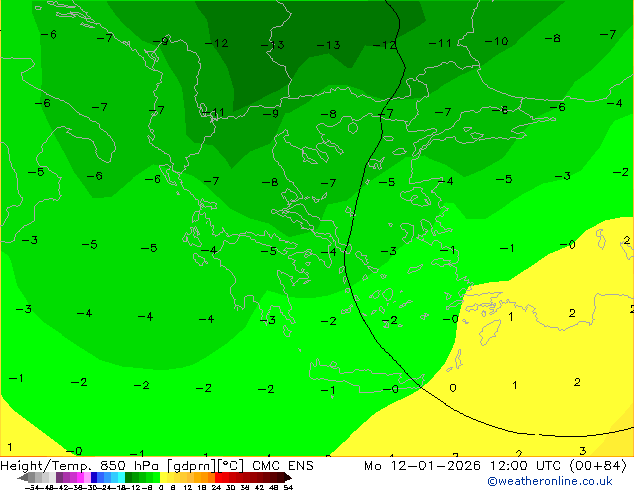
Task: Click the "54" label under the color scale
Action: click(288, 487)
